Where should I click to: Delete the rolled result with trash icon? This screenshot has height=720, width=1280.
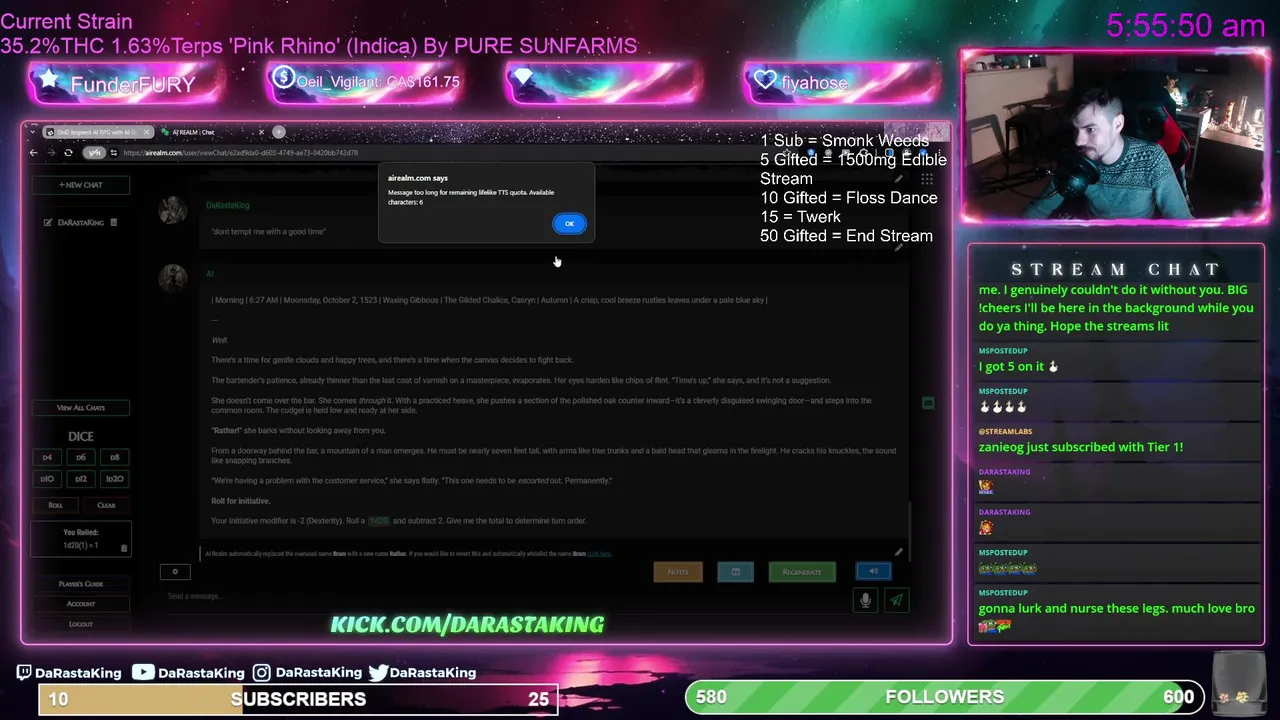click(124, 547)
